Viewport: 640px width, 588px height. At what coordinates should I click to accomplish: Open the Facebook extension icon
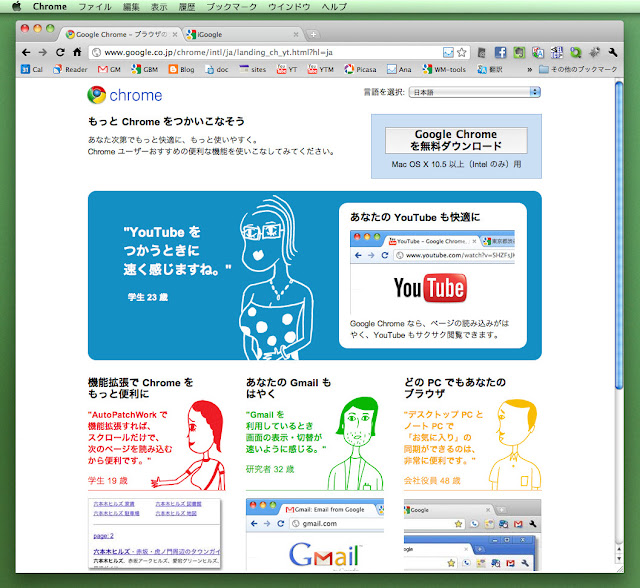click(500, 52)
